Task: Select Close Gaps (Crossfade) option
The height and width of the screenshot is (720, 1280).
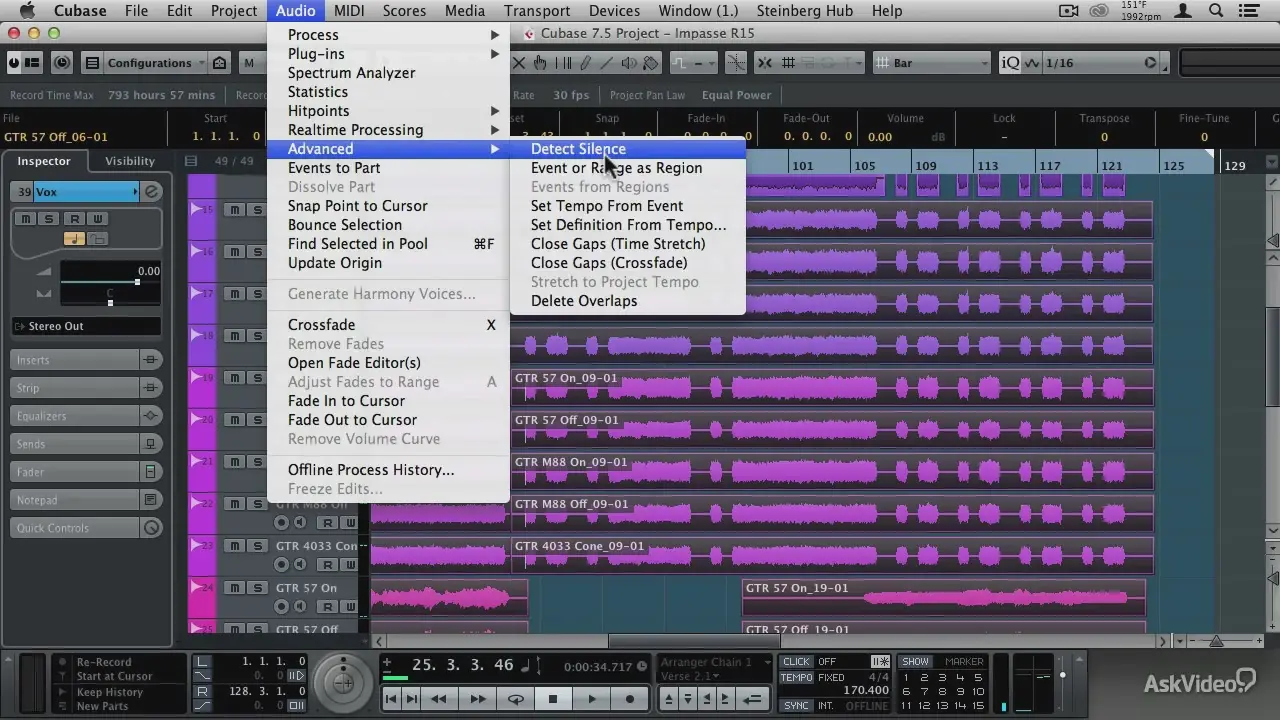Action: pos(627,263)
